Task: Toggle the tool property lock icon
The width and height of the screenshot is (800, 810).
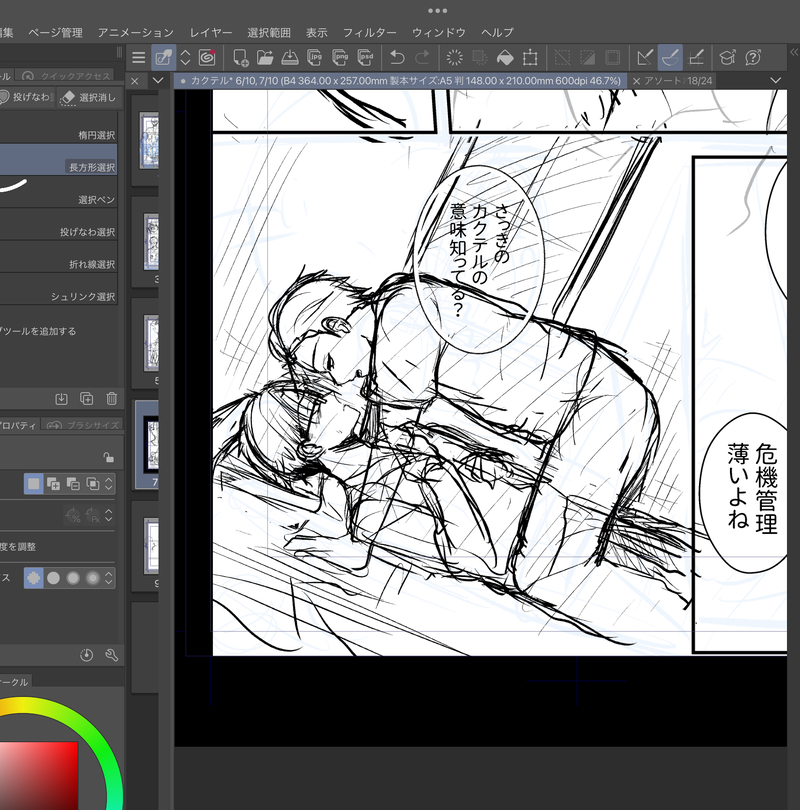Action: (108, 457)
